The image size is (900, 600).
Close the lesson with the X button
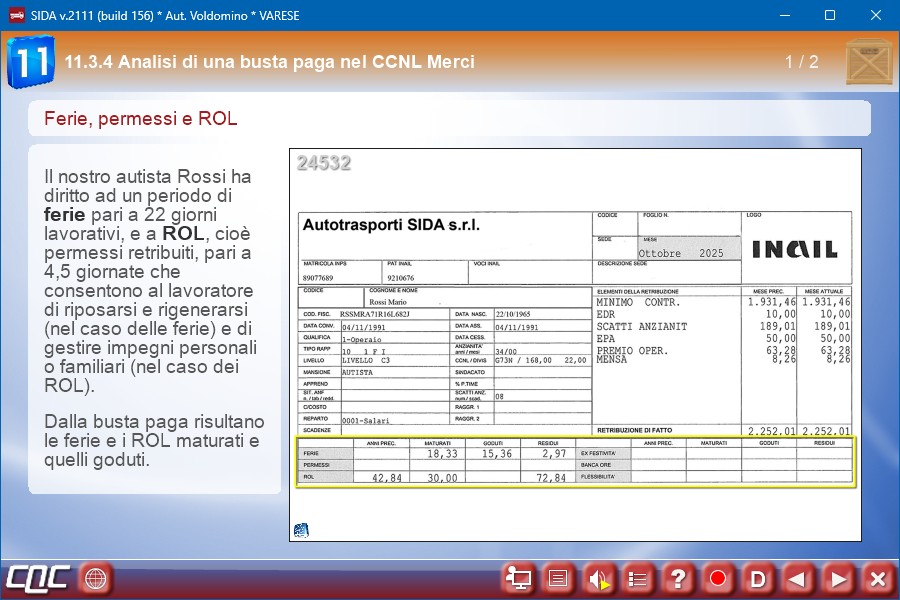(877, 578)
